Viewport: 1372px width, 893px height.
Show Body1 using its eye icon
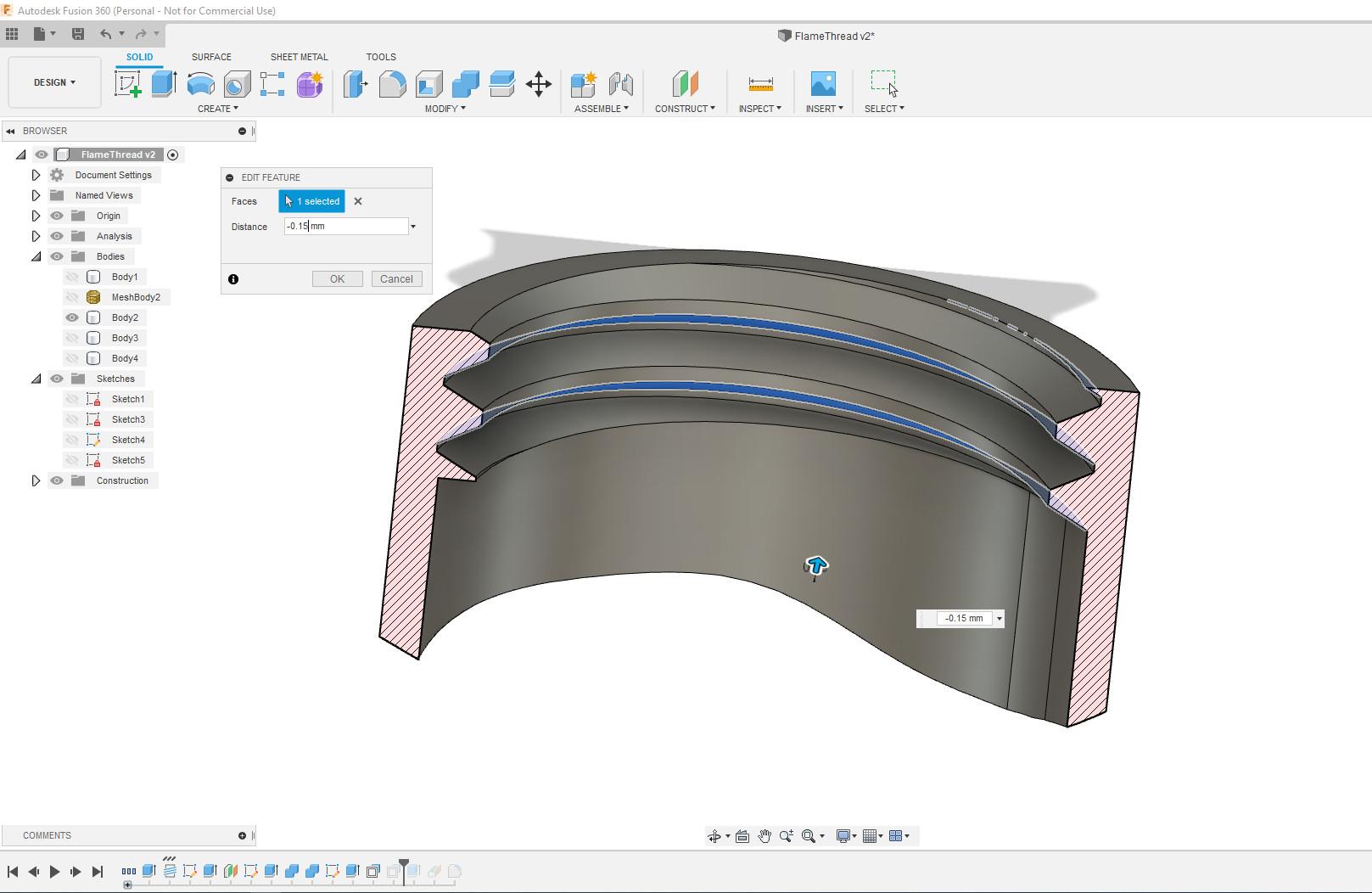click(x=72, y=277)
